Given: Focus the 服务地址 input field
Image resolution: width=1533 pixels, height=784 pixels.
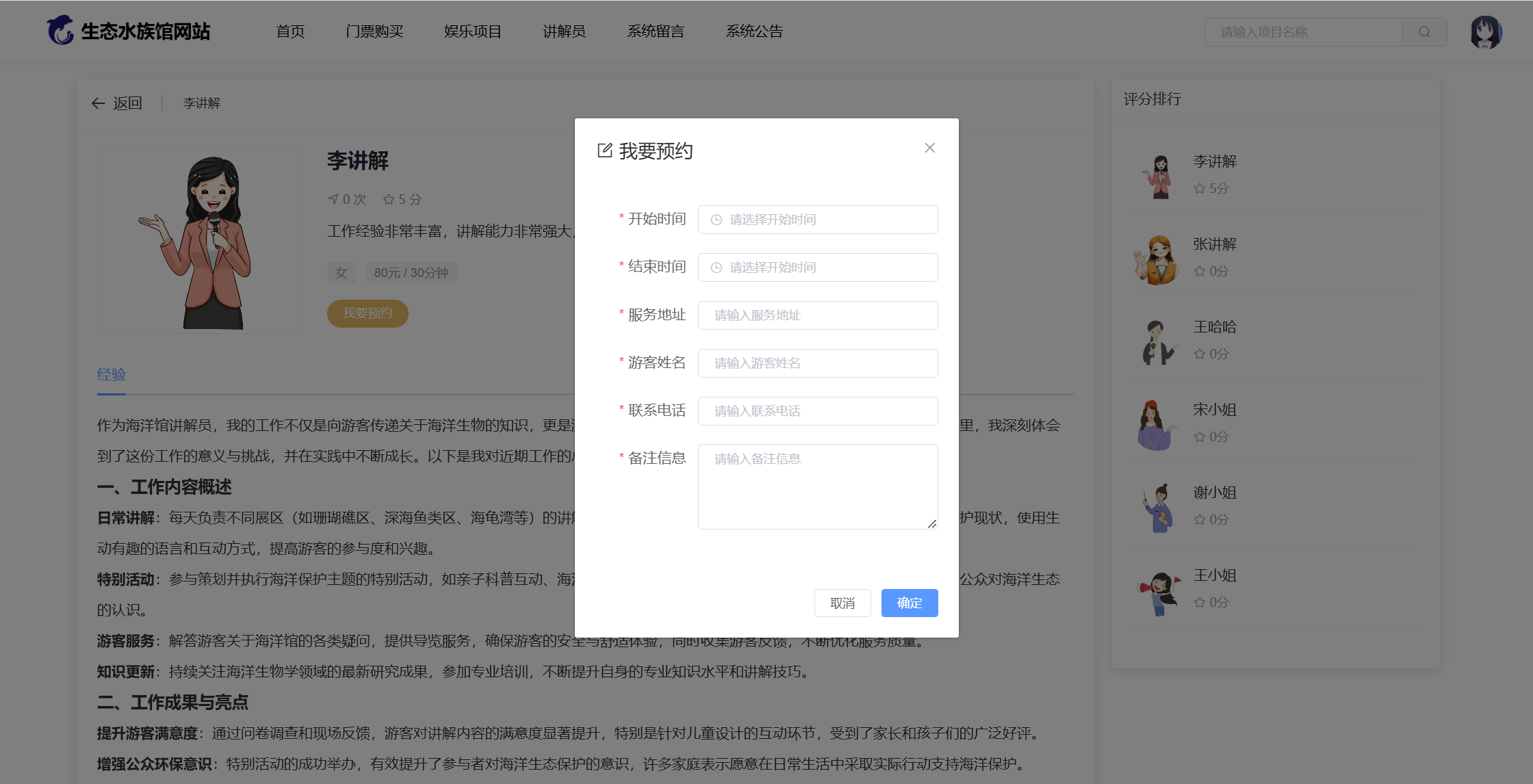Looking at the screenshot, I should tap(818, 315).
